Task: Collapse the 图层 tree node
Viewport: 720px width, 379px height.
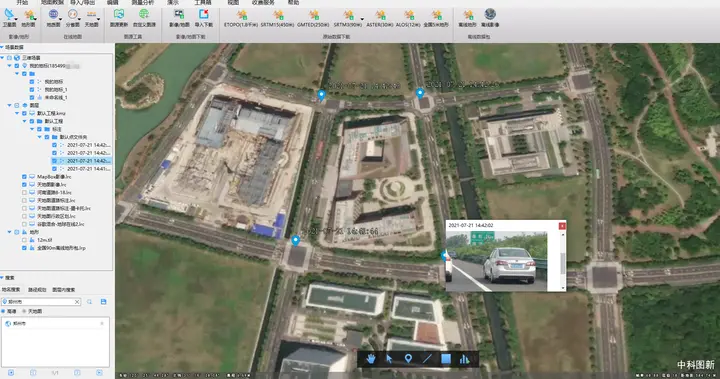Action: [9, 105]
